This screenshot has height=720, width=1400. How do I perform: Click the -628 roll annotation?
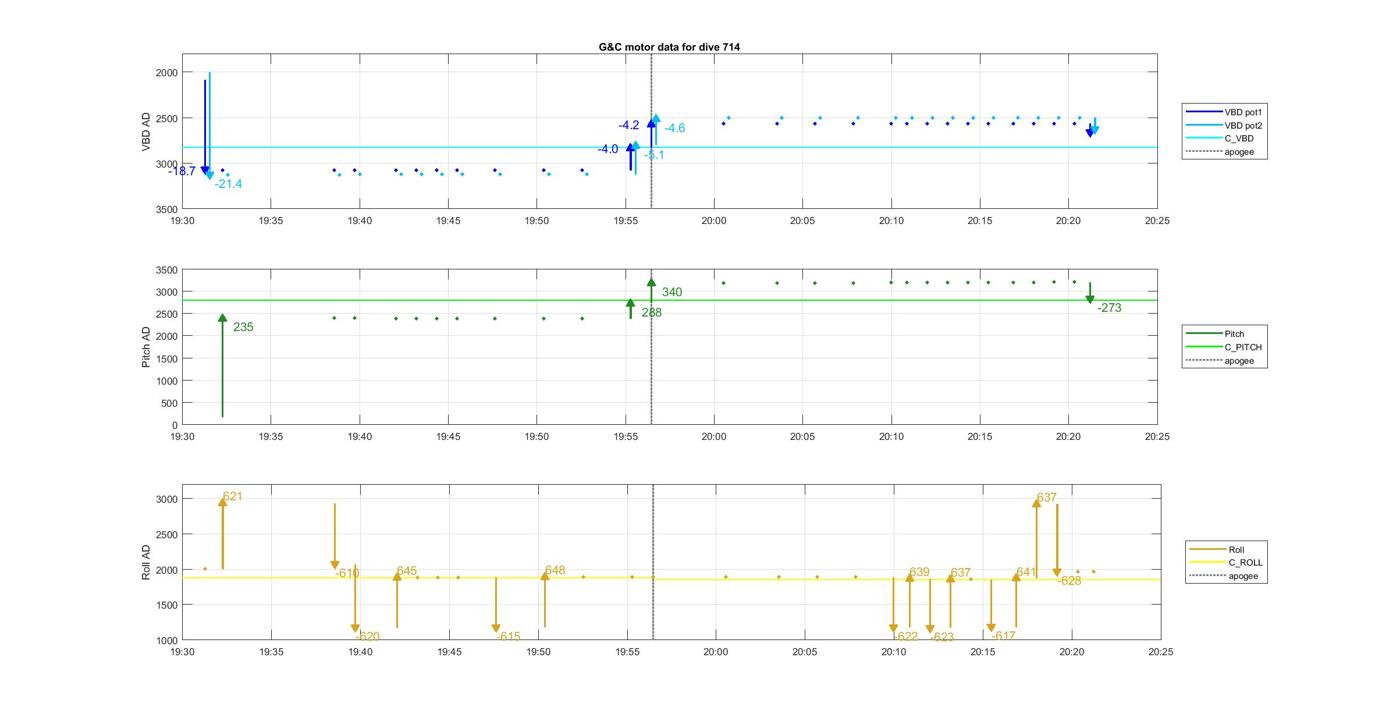[x=1069, y=581]
